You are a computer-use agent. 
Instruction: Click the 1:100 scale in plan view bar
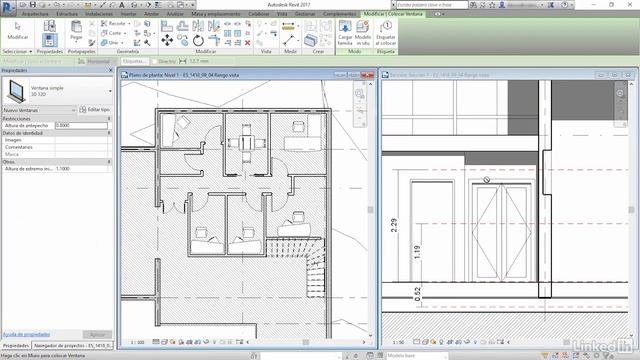pos(138,342)
